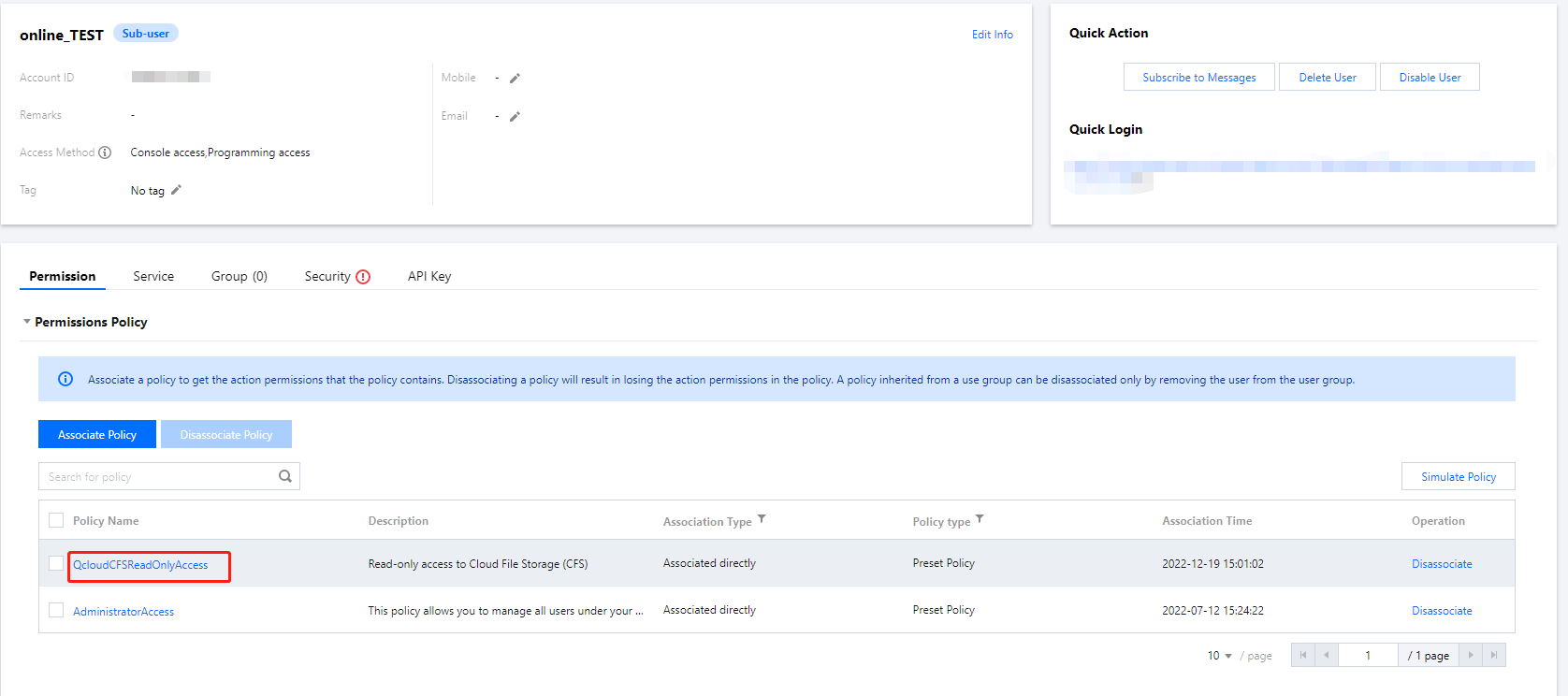The image size is (1568, 696).
Task: Open the Association Type filter icon
Action: point(762,519)
